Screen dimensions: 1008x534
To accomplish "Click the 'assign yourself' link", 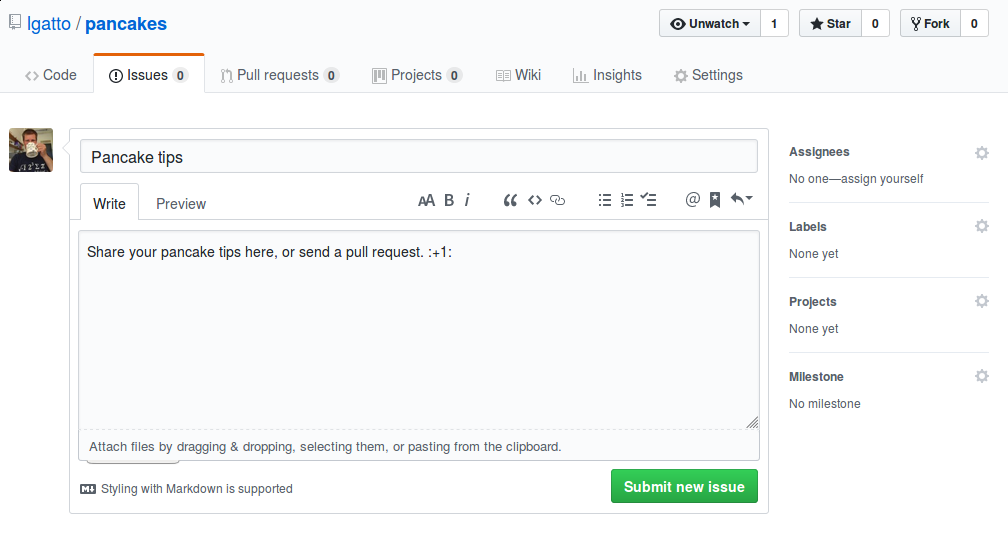I will [882, 179].
